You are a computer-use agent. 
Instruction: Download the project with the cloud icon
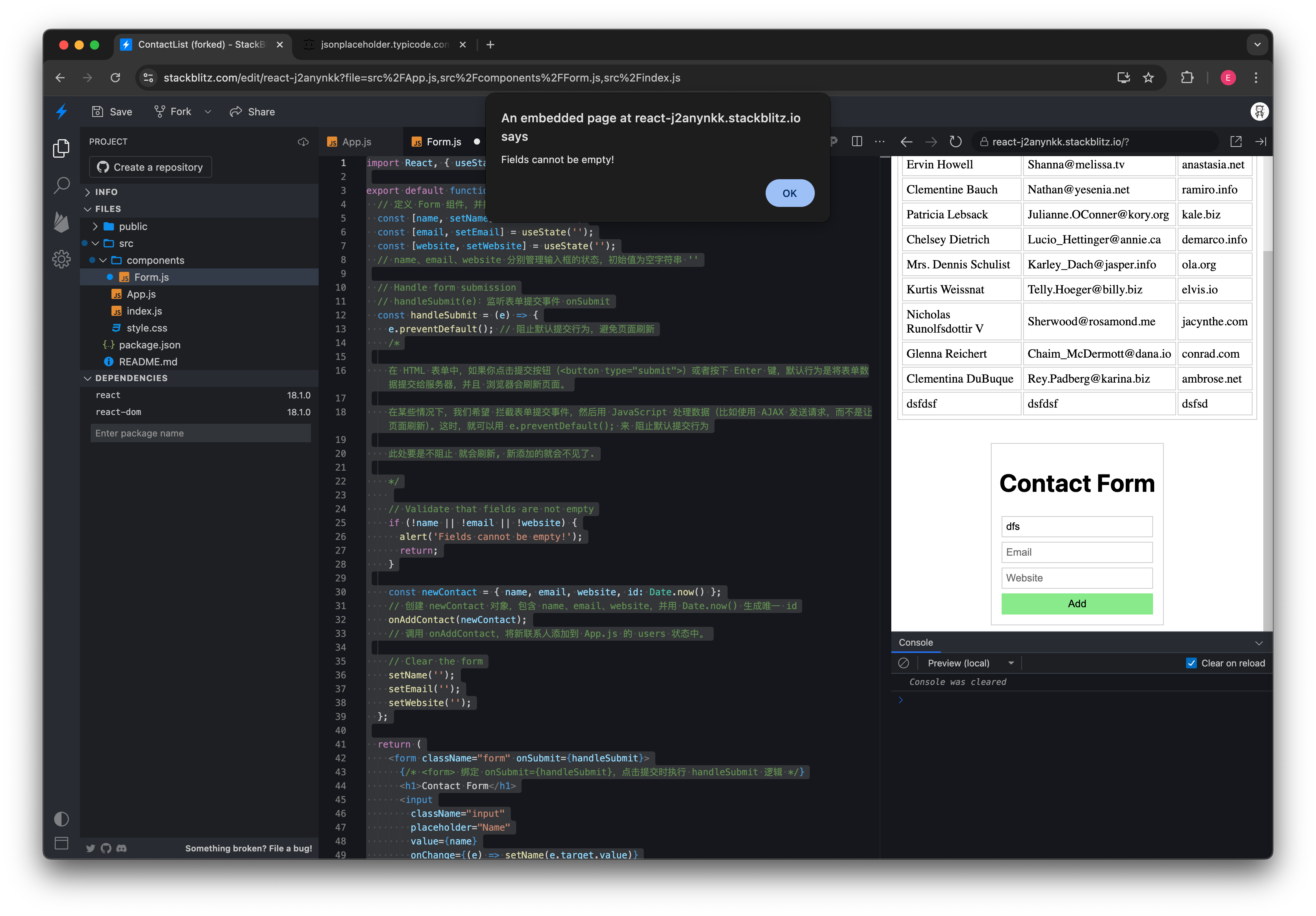[303, 142]
